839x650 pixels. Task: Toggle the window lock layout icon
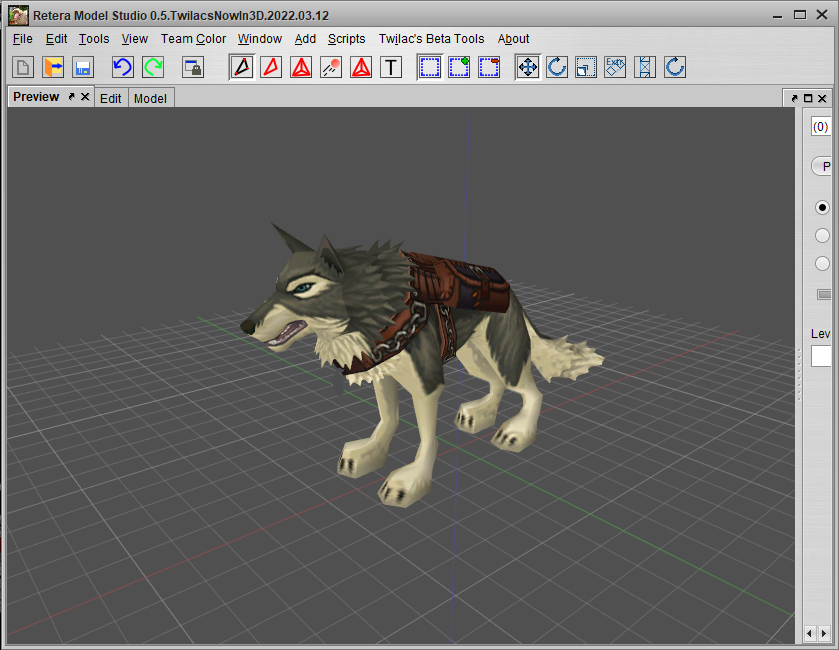coord(193,67)
